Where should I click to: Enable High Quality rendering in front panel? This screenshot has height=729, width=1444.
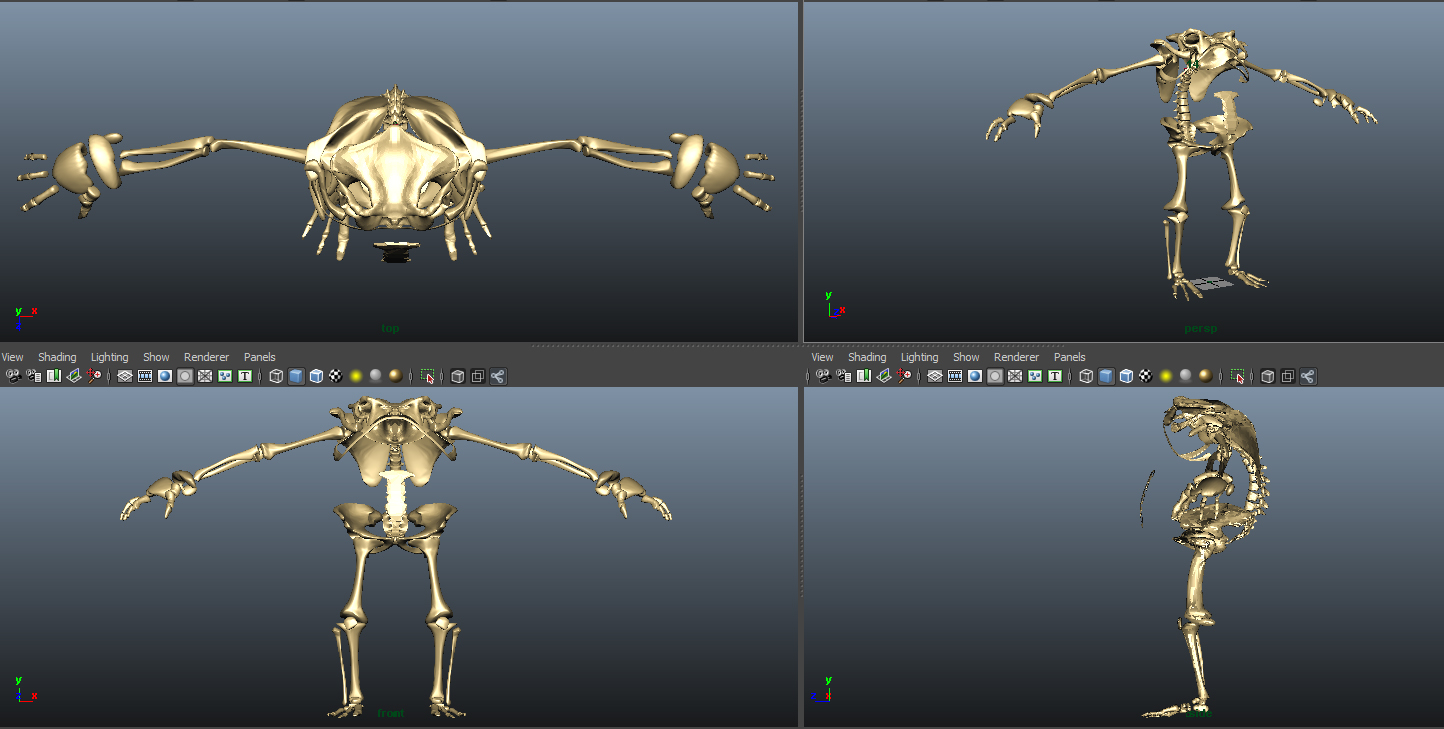[396, 376]
